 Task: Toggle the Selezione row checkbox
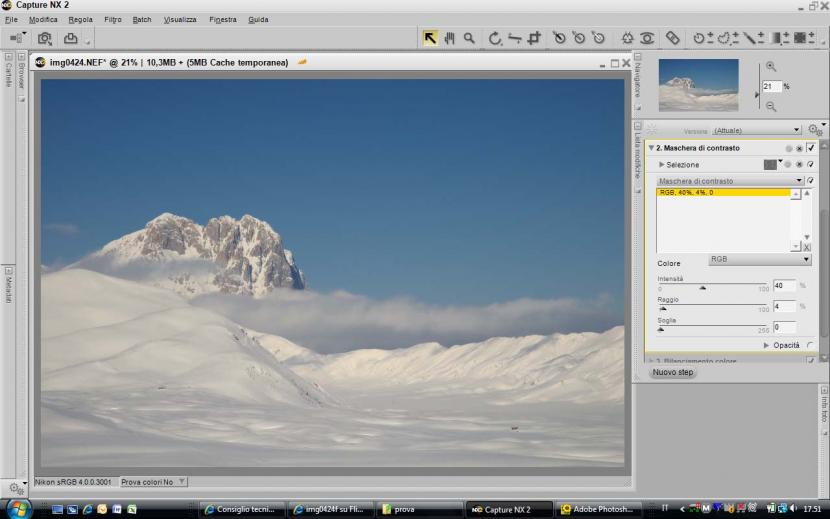click(810, 164)
